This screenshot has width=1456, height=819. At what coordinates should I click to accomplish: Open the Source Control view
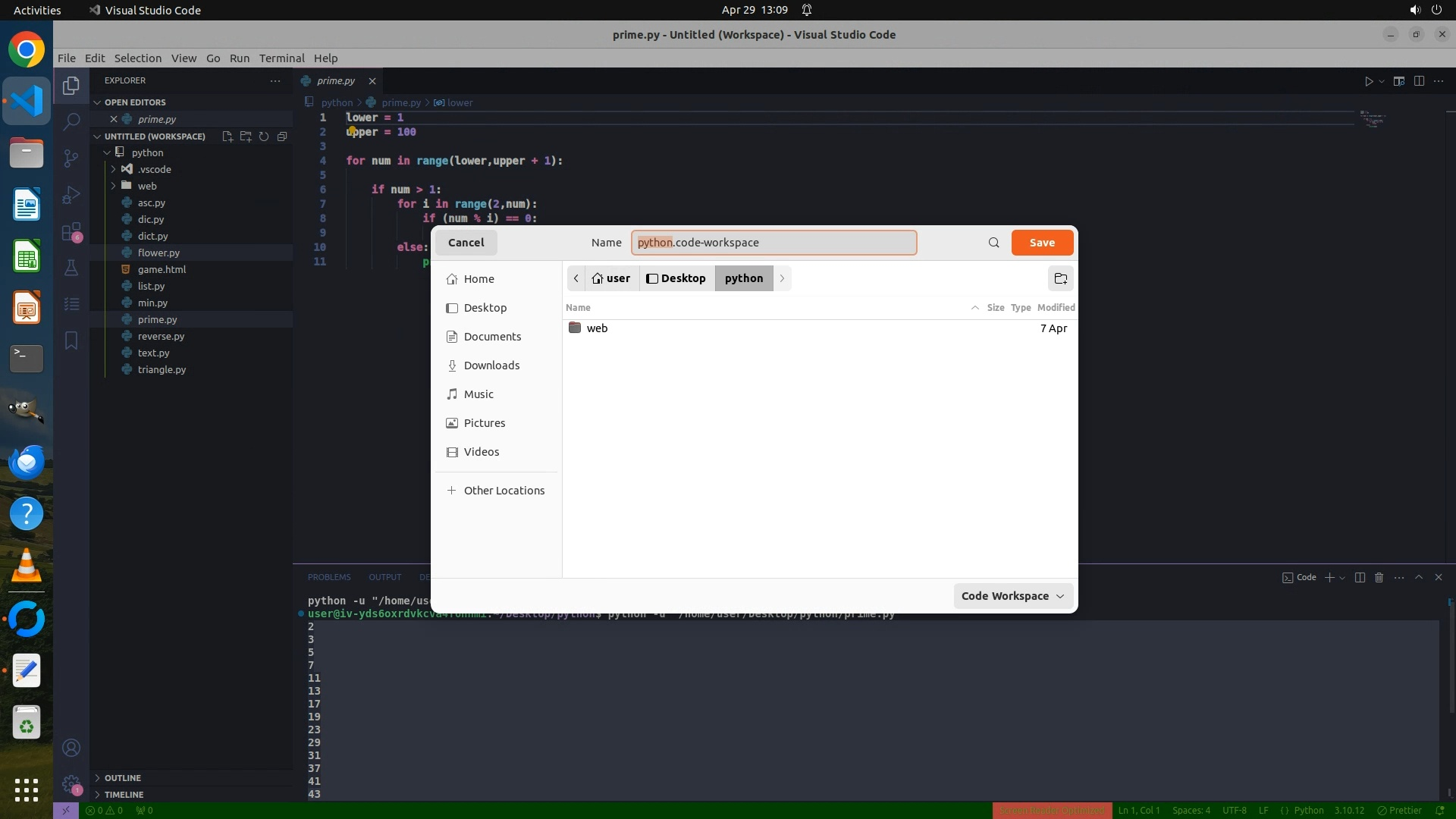[x=71, y=158]
